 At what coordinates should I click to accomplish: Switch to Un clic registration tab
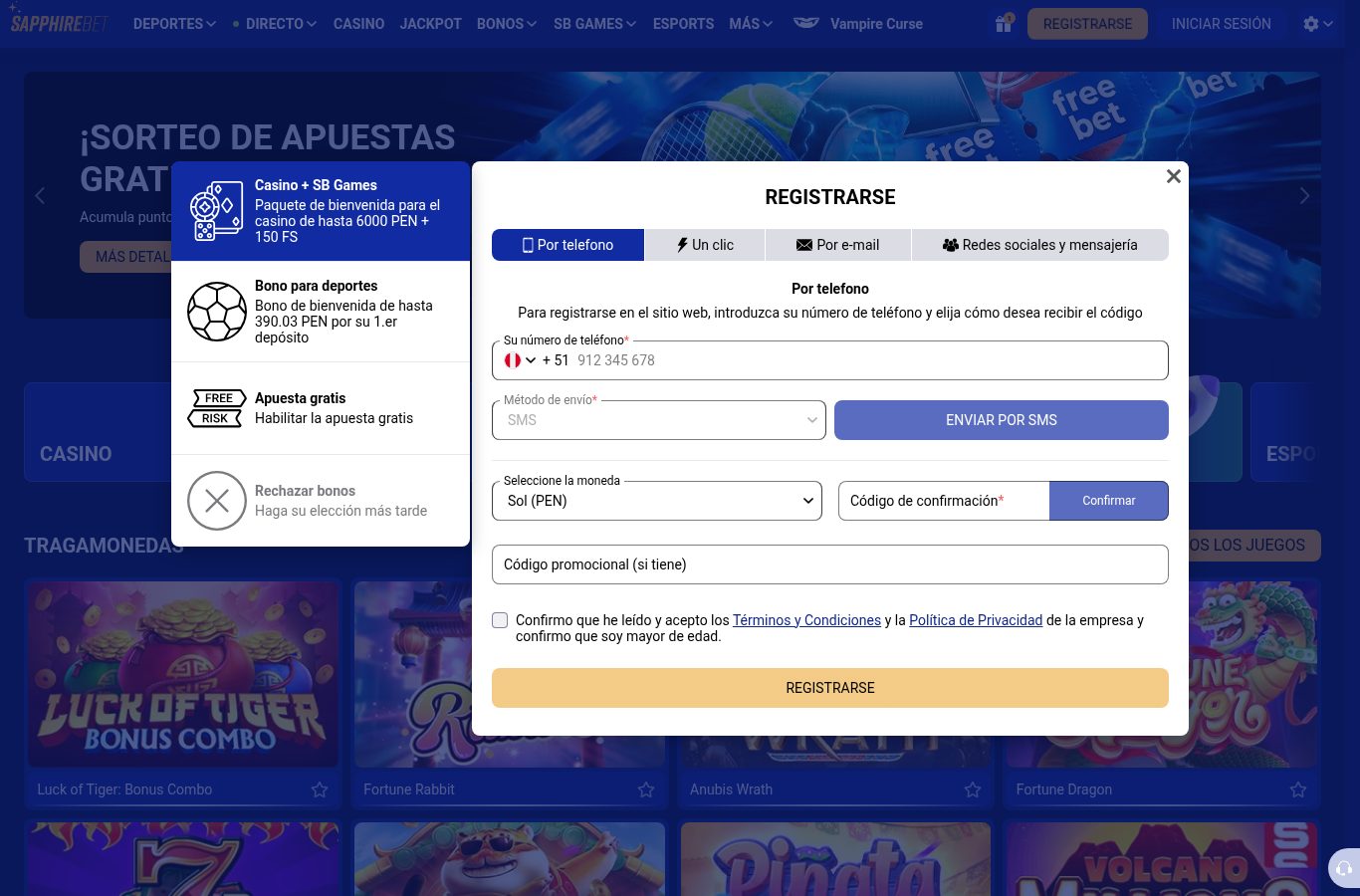point(705,245)
